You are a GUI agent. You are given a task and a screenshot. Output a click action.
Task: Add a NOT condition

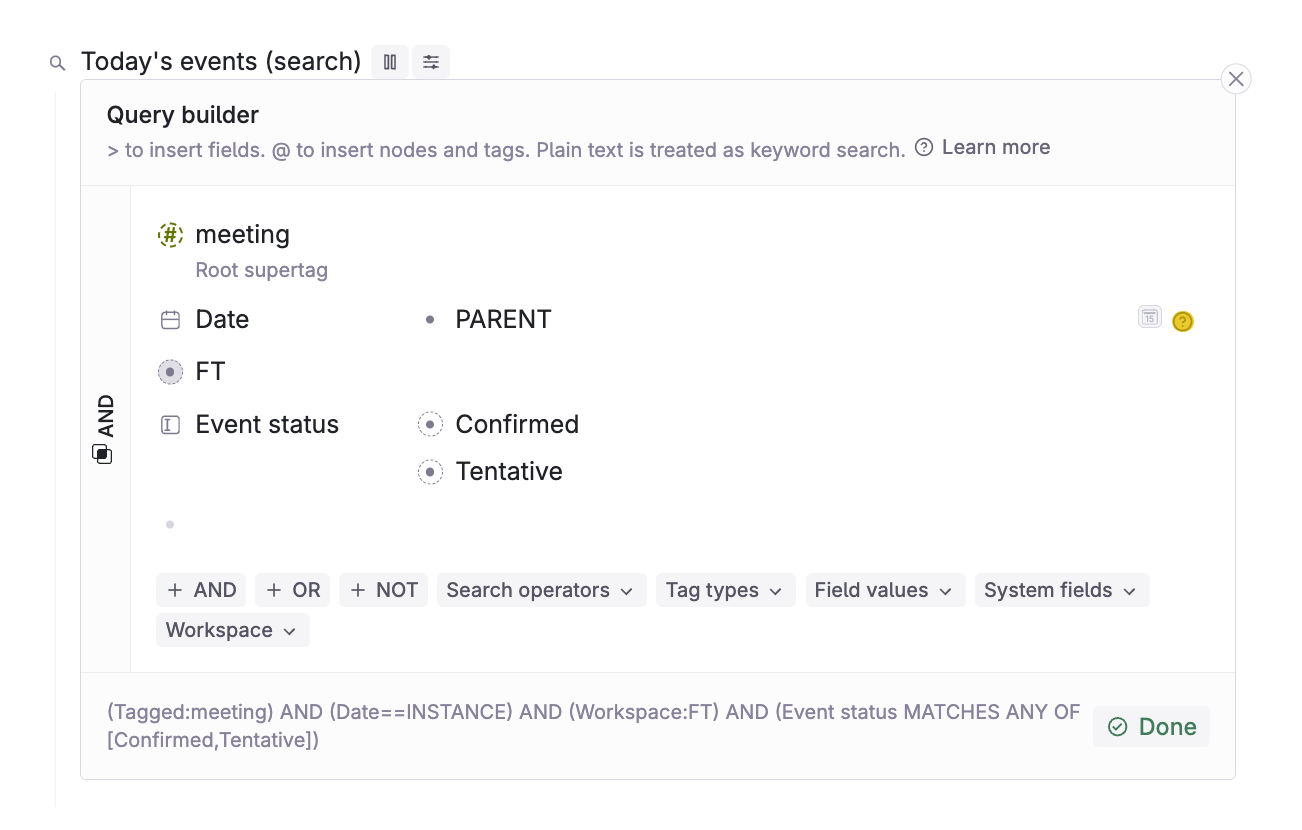[x=384, y=590]
